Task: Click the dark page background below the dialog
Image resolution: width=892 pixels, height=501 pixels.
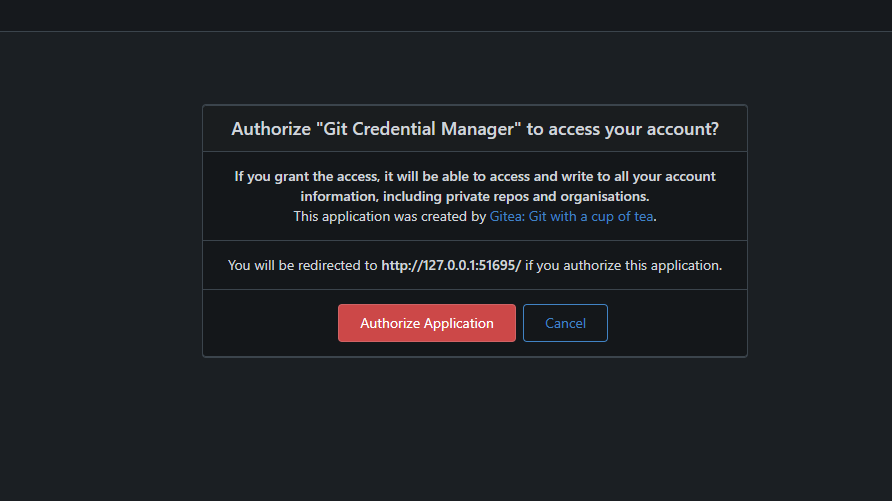Action: point(446,430)
